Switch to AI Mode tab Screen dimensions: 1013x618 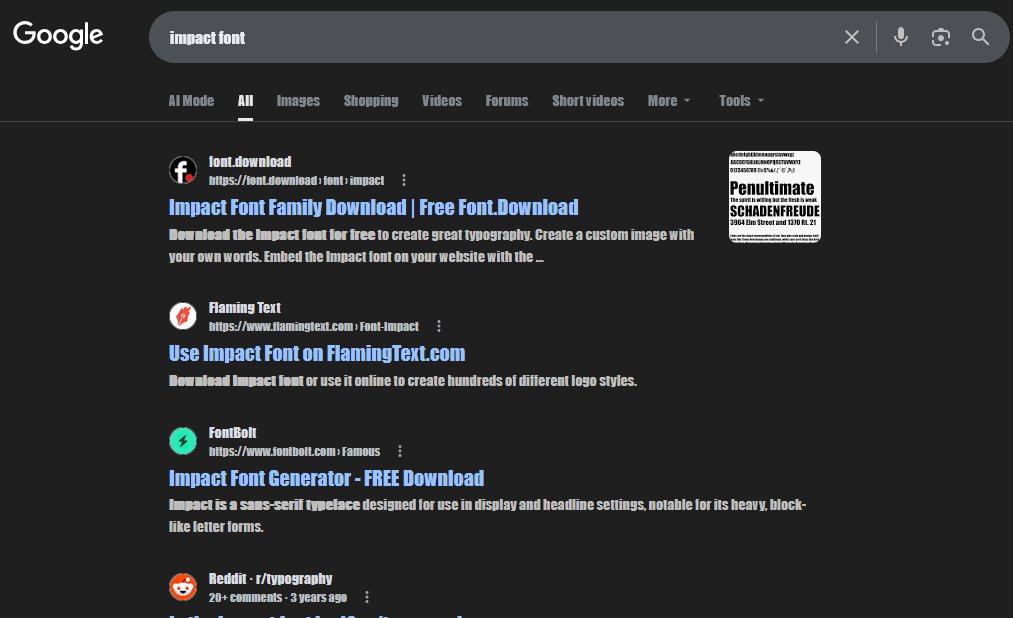click(x=191, y=101)
